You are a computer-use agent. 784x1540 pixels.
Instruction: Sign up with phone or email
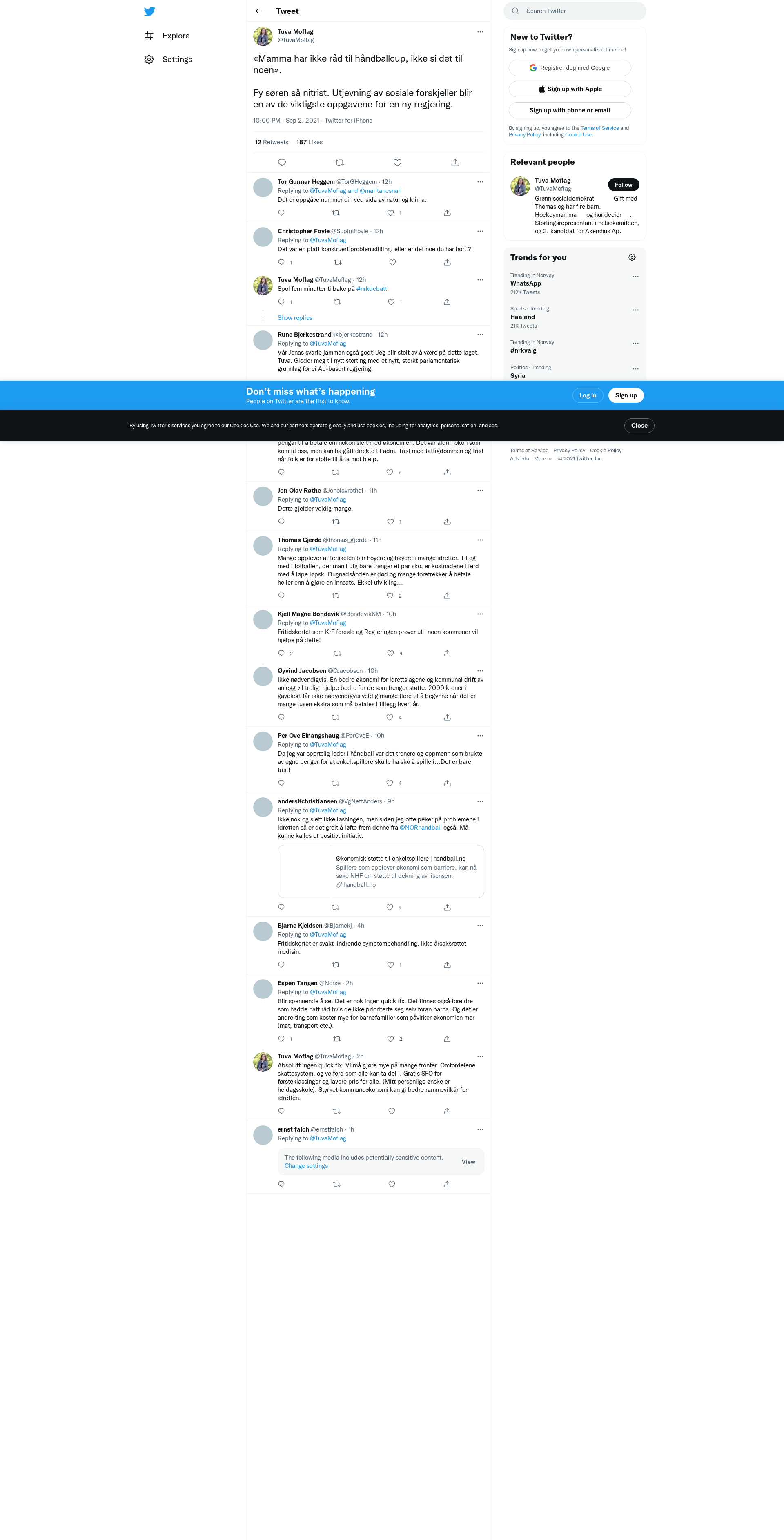(x=570, y=110)
